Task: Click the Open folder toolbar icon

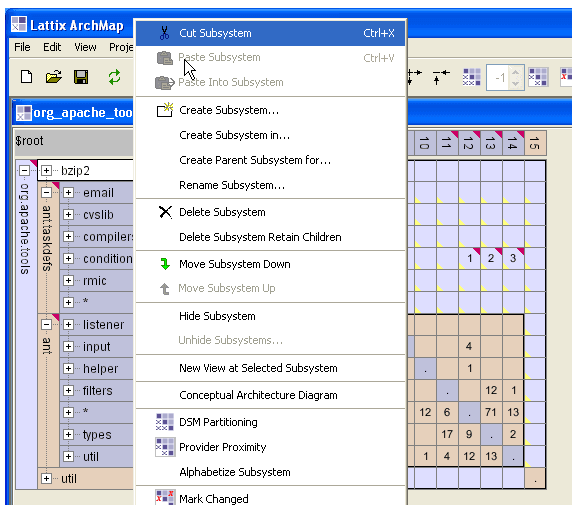Action: pos(54,77)
